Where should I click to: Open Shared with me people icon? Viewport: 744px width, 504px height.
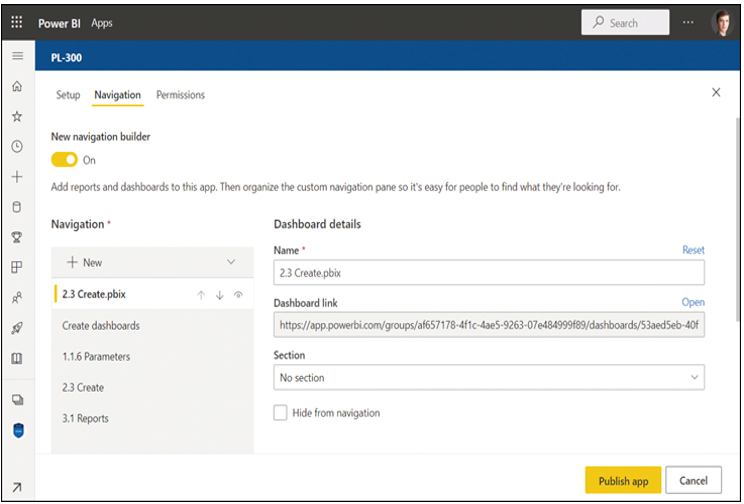click(17, 298)
